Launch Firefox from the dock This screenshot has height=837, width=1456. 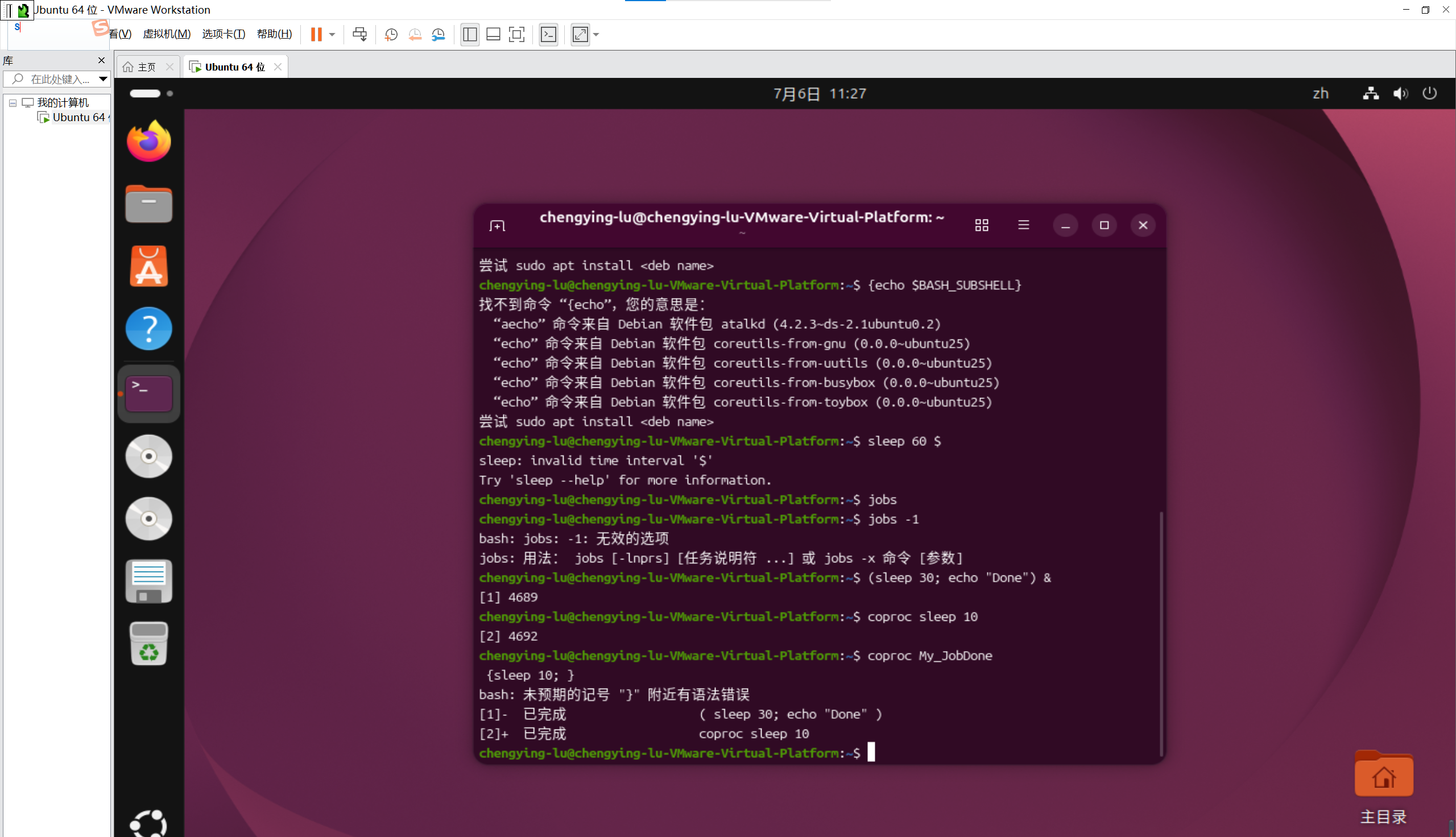coord(149,142)
